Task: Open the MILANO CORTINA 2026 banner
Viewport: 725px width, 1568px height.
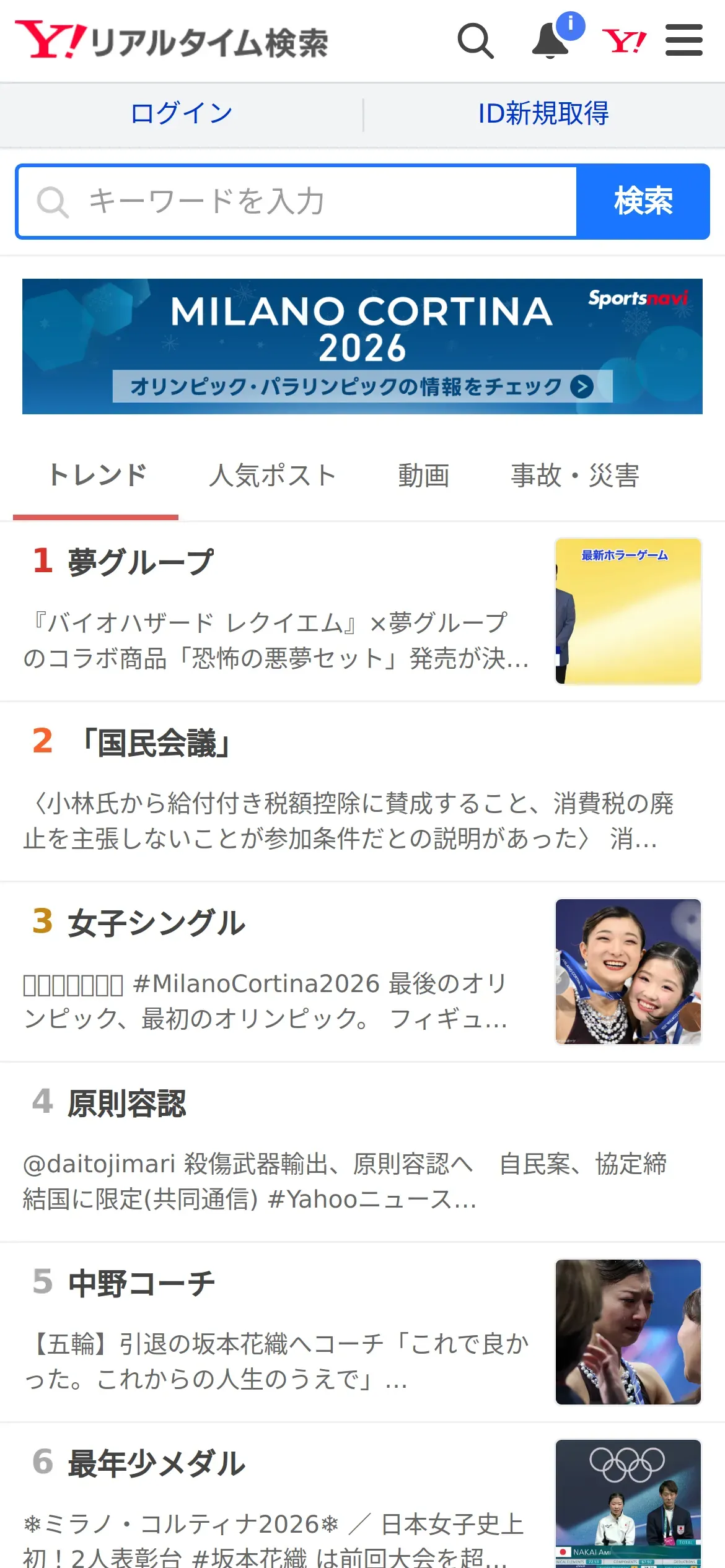Action: pyautogui.click(x=362, y=346)
